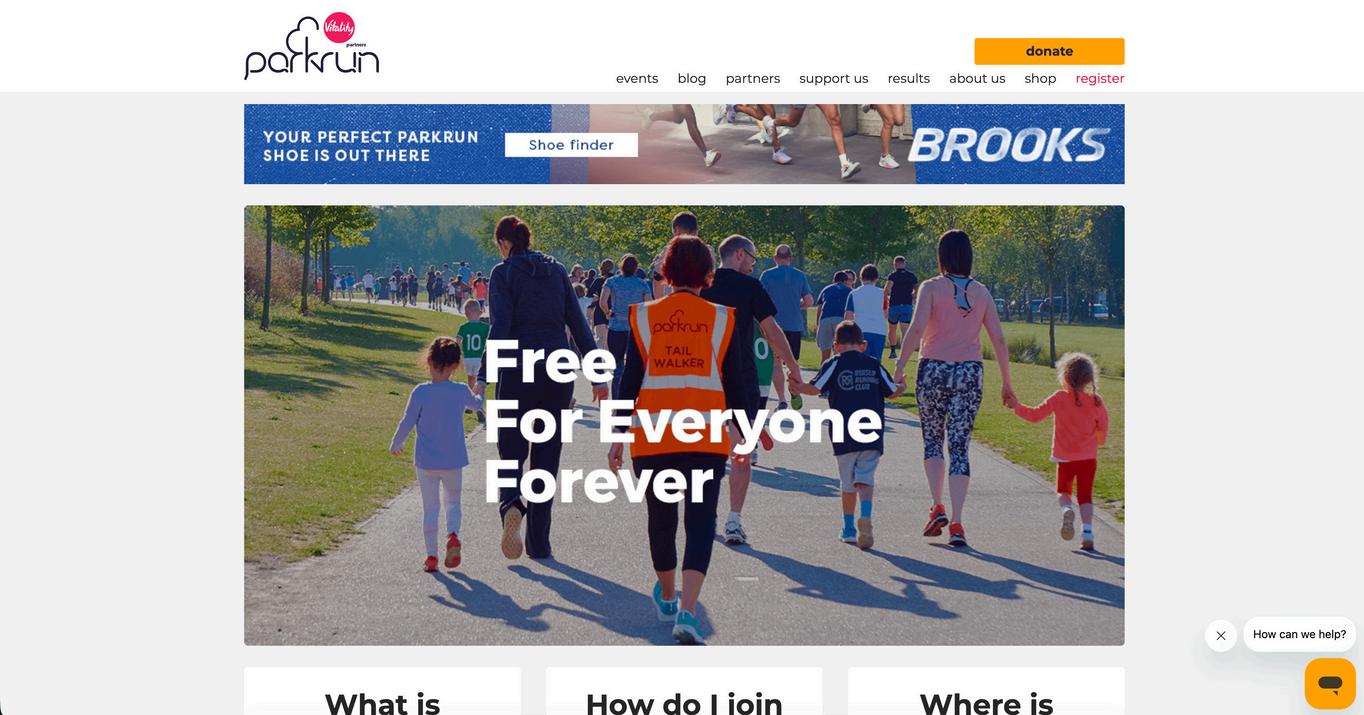Click the parkrun logo in header
Screen dimensions: 1364x715
click(x=311, y=48)
